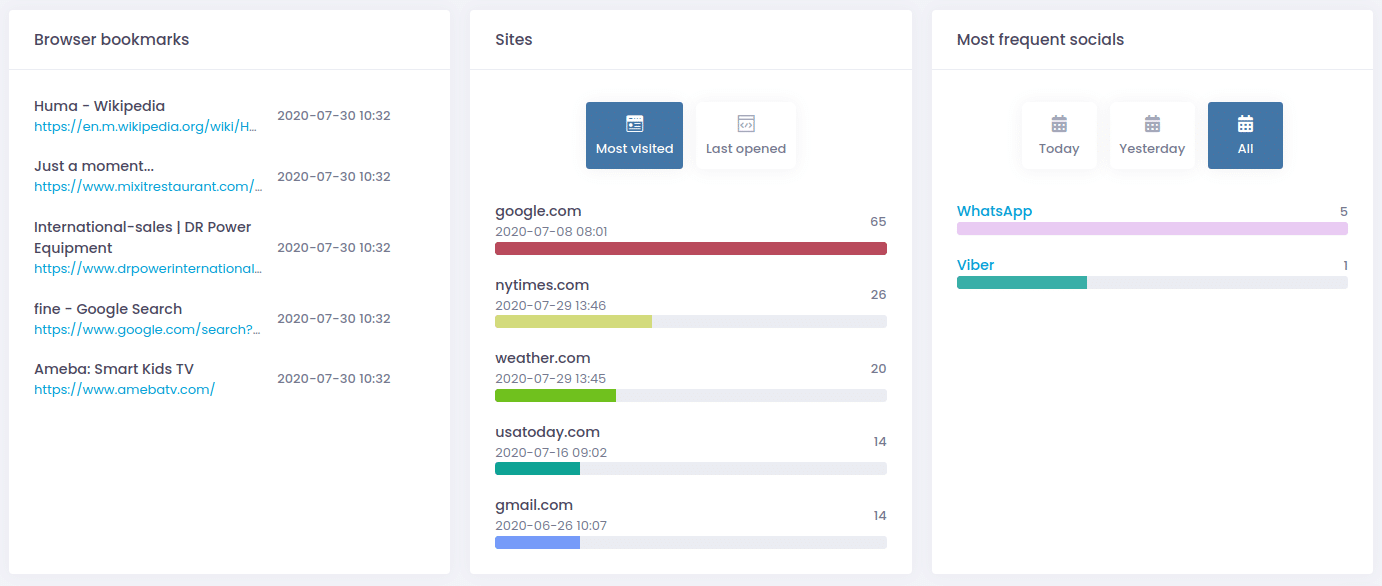1382x586 pixels.
Task: Click the teal usatoday.com usage bar
Action: (537, 468)
